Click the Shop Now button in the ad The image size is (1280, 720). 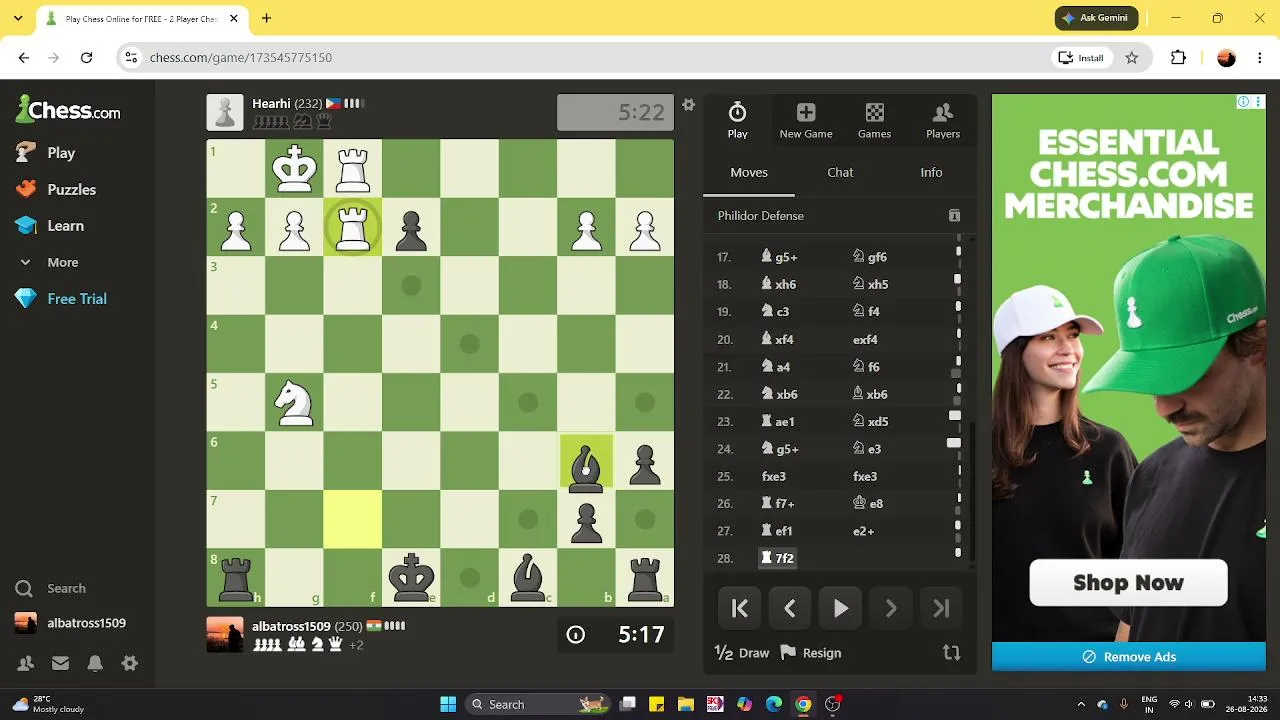pyautogui.click(x=1128, y=583)
